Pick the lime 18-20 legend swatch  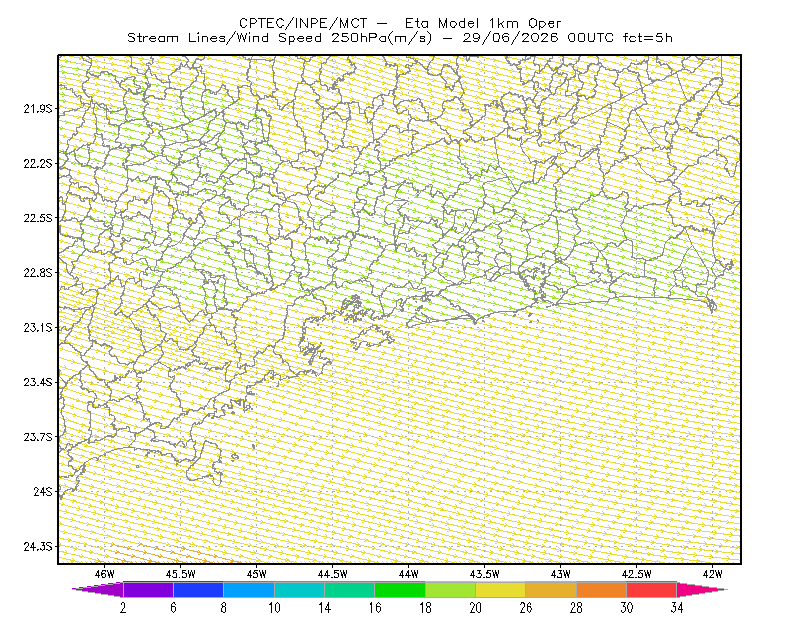[x=451, y=589]
